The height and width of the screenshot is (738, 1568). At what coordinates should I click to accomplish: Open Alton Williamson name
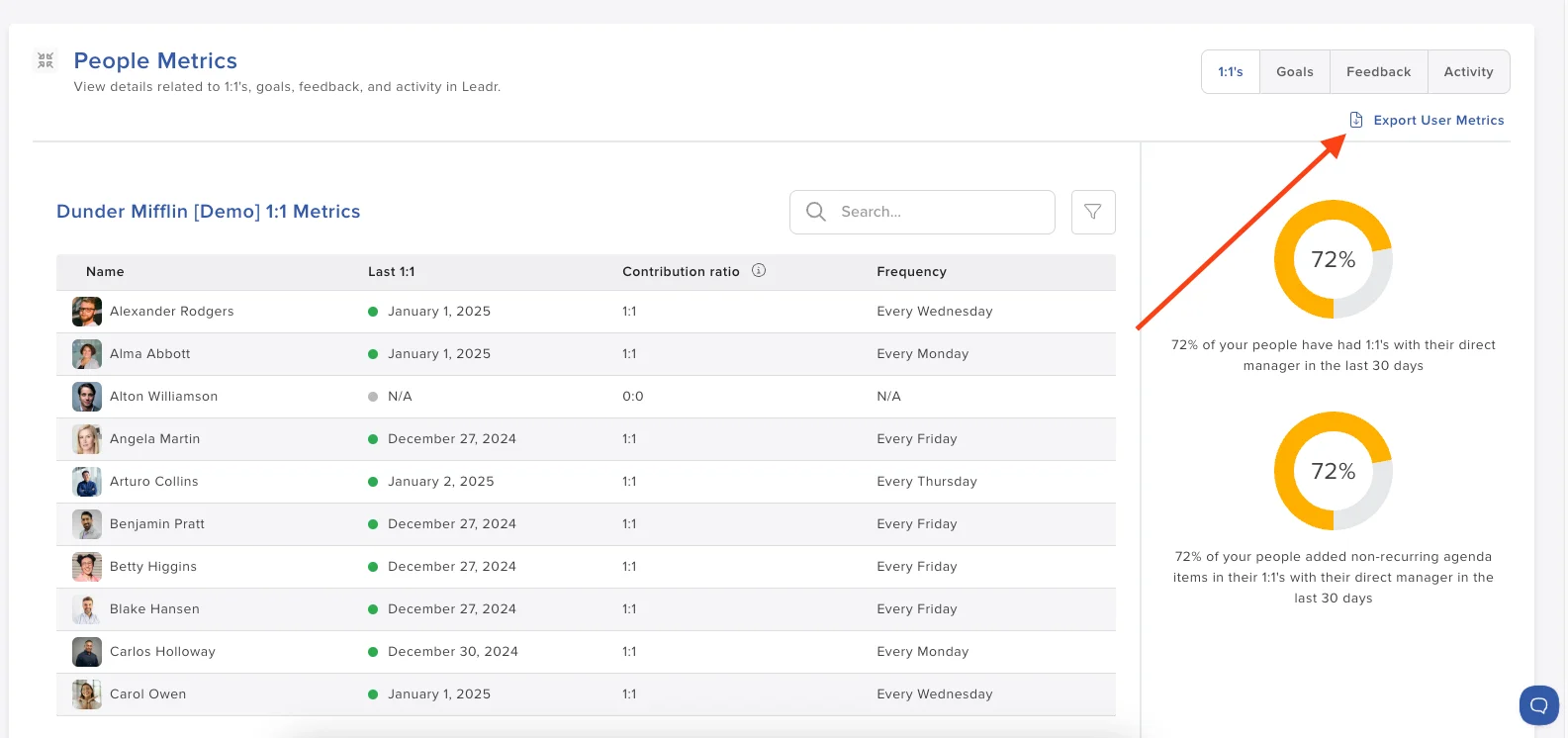[x=164, y=397]
